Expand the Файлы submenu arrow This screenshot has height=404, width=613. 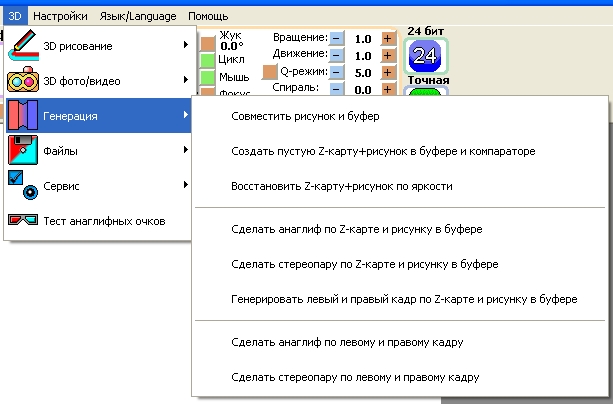(x=186, y=150)
